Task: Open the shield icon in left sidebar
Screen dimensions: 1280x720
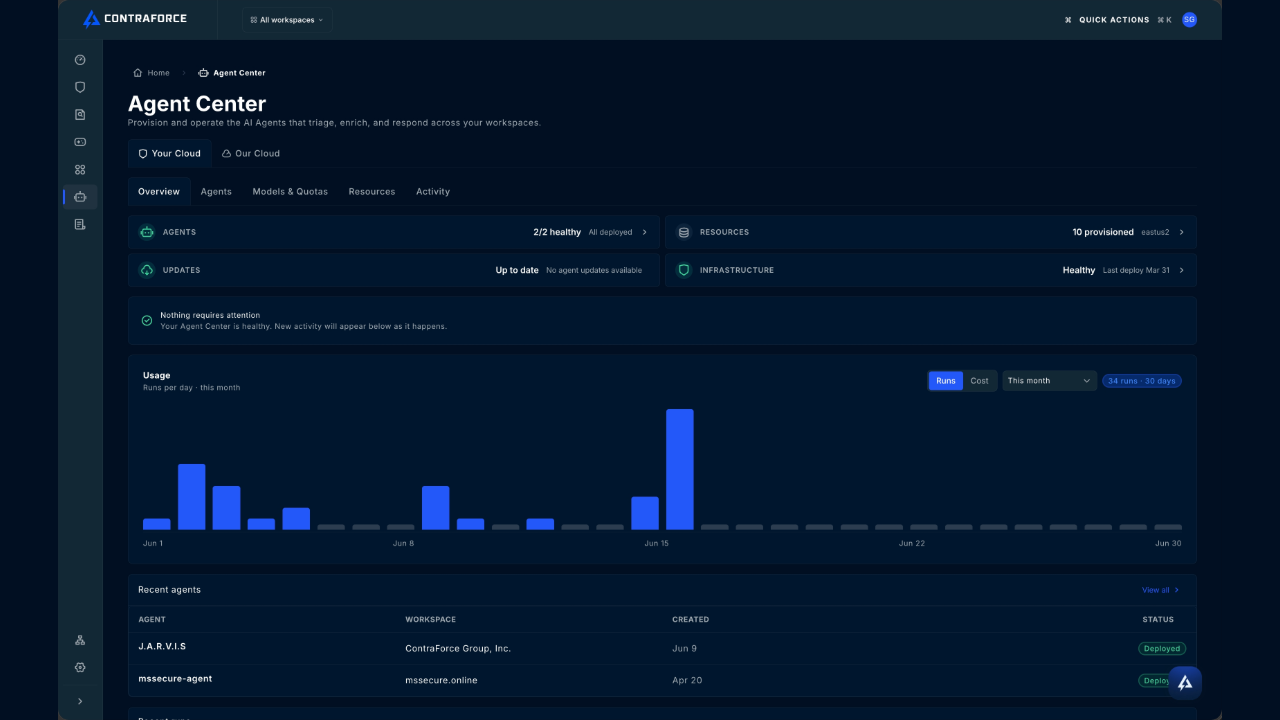Action: 80,87
